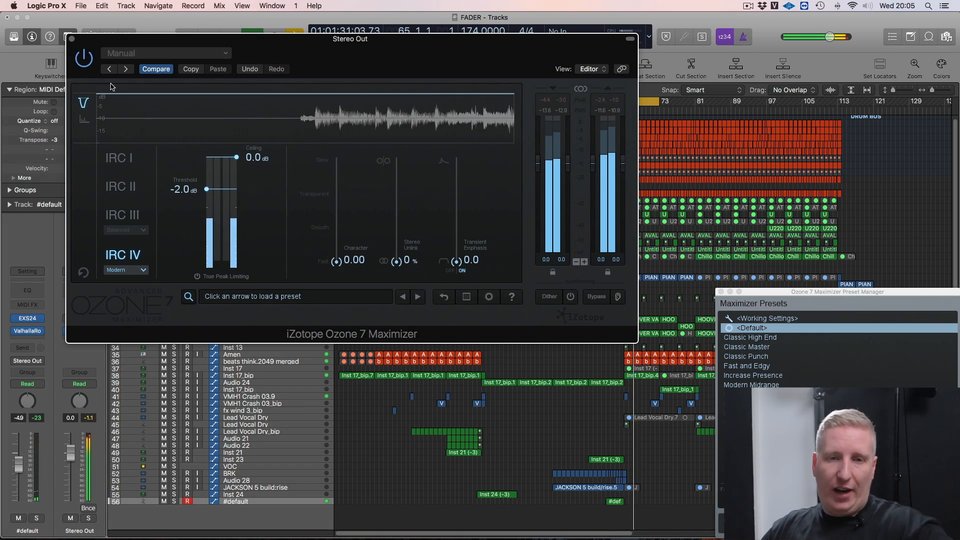Expand the Track #default disclosure triangle
This screenshot has height=540, width=960.
9,204
